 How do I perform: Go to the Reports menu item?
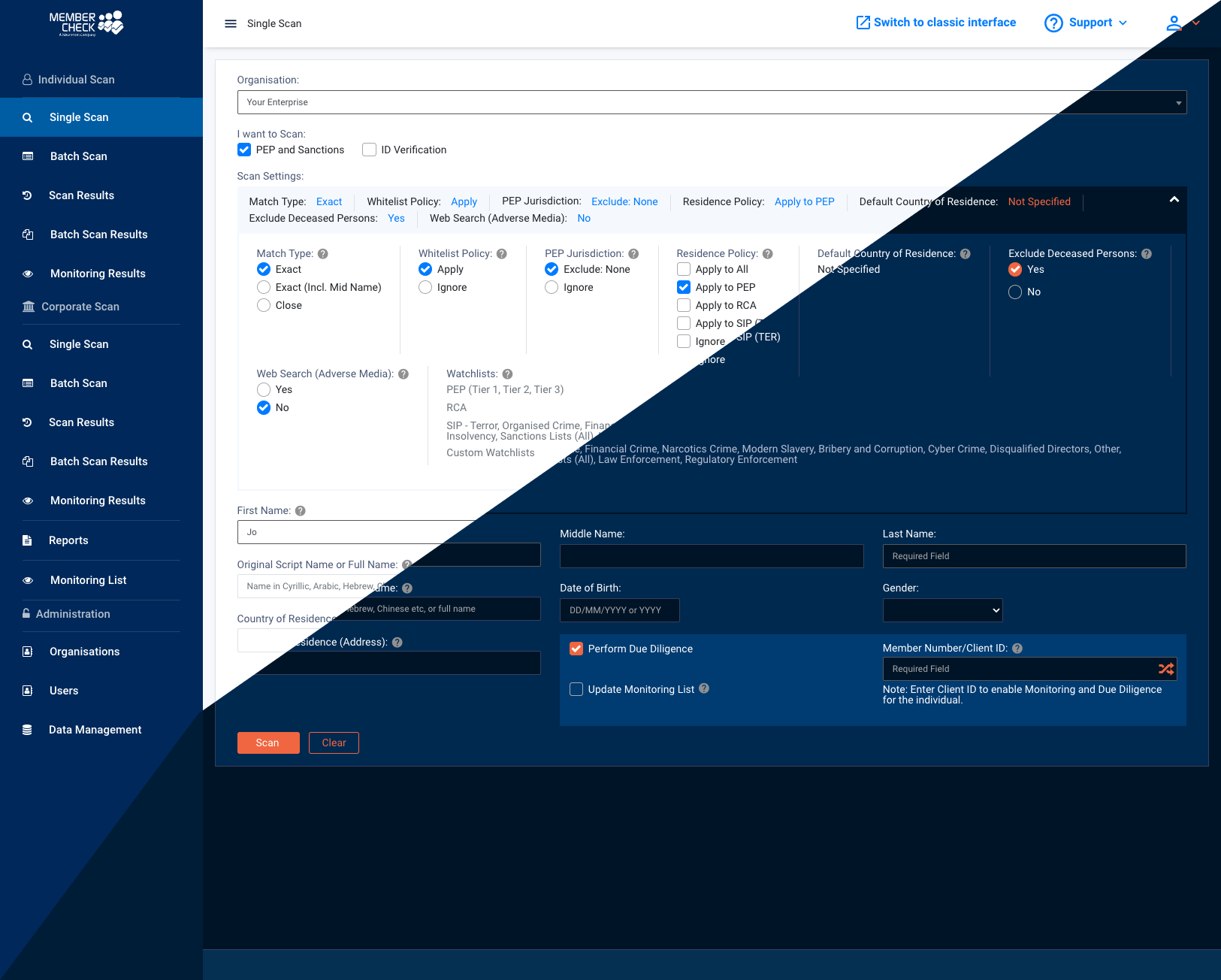[x=101, y=540]
